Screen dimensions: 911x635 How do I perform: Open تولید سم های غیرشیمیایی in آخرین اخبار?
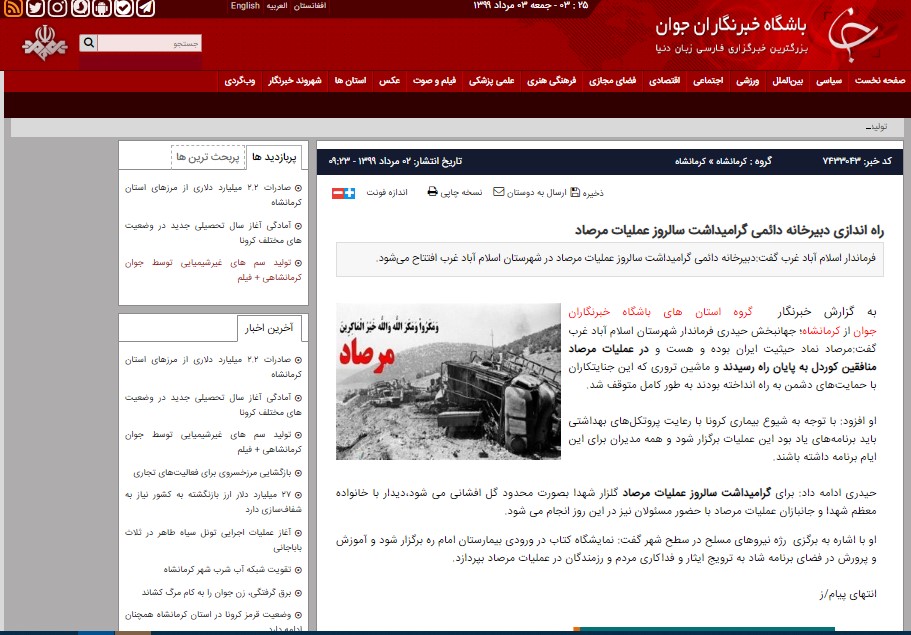point(213,442)
